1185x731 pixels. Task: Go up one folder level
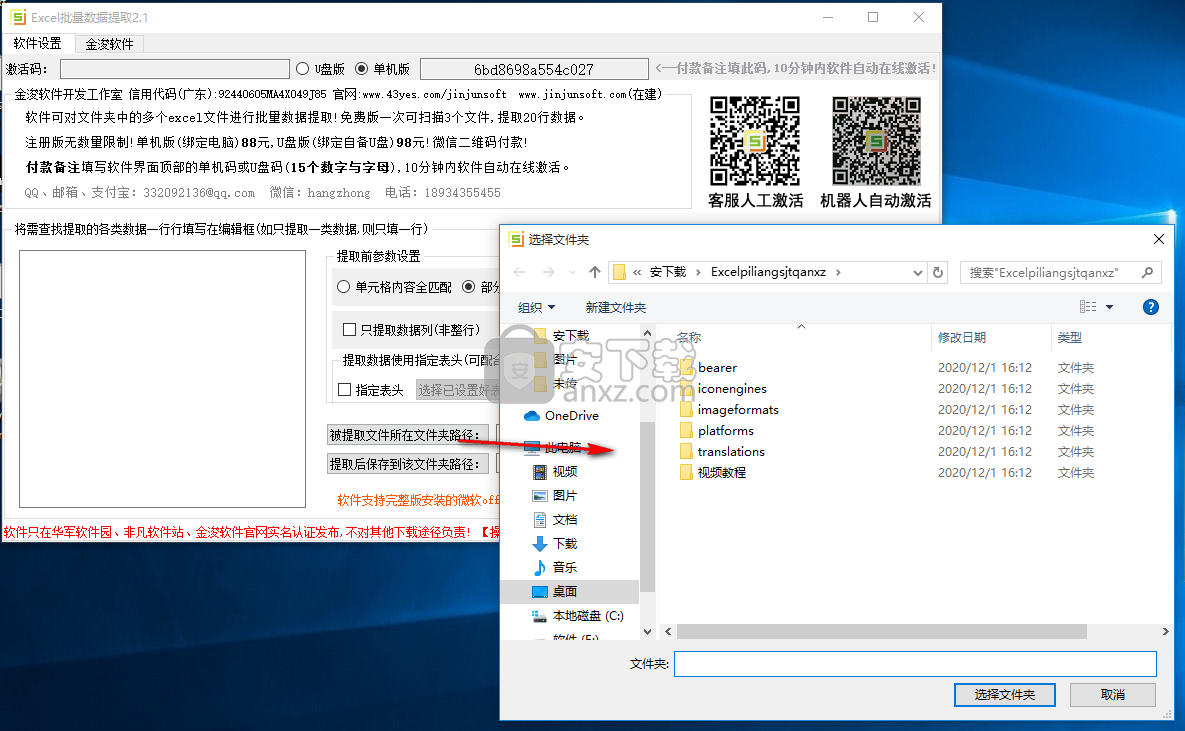pyautogui.click(x=595, y=272)
